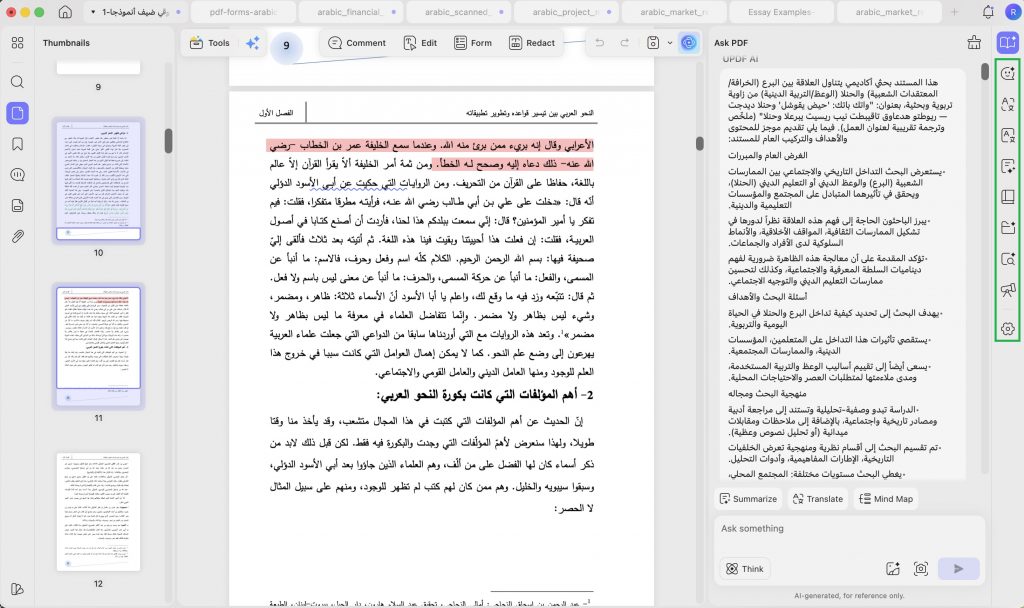Click the AI sparkle icon beside Tools

click(253, 43)
